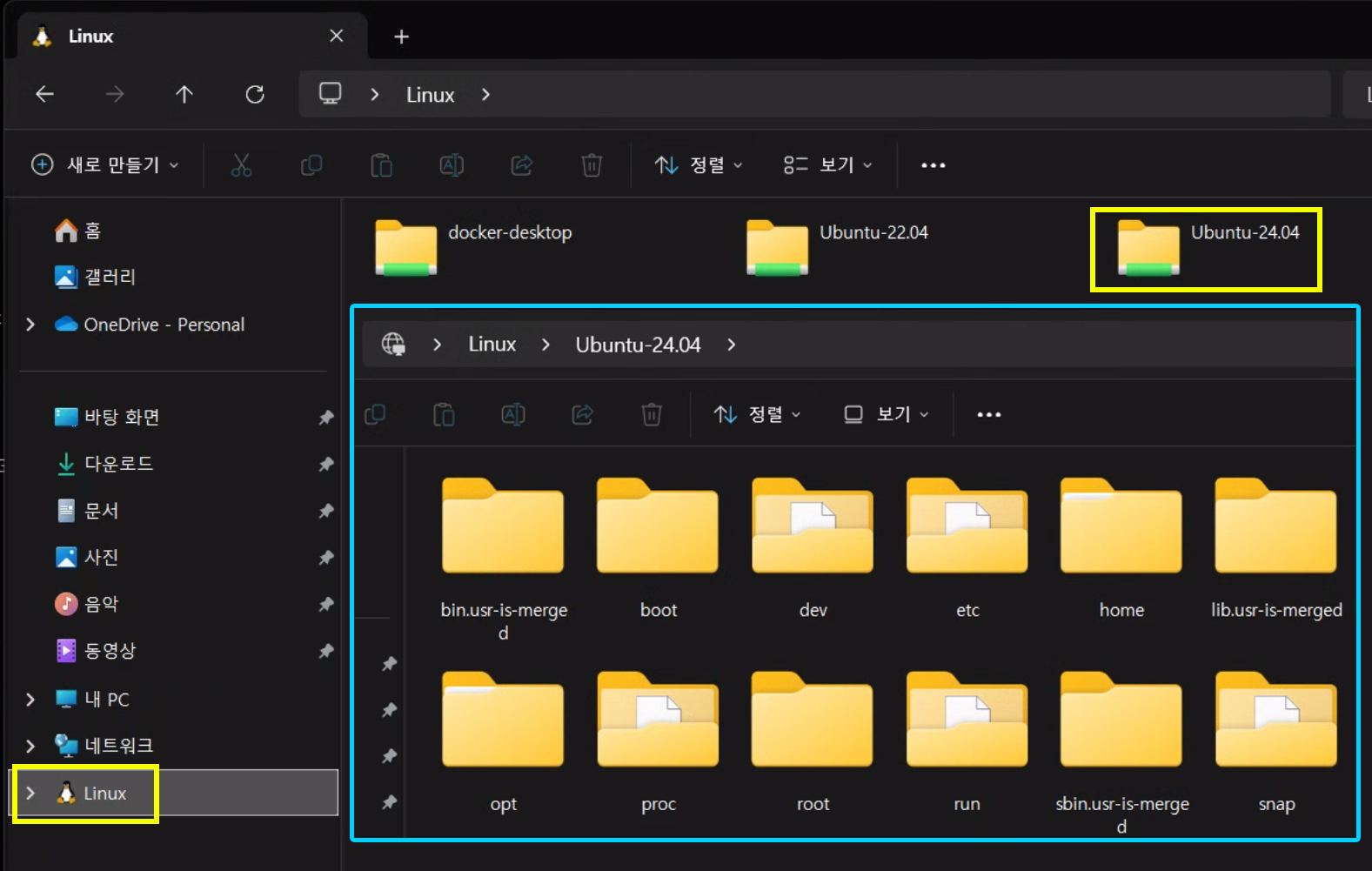The image size is (1372, 871).
Task: Click the This PC monitor icon in address bar
Action: click(x=330, y=94)
